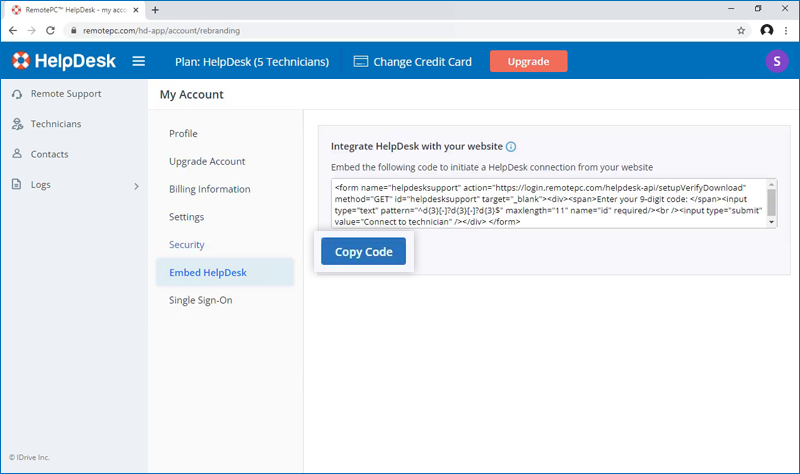800x474 pixels.
Task: Click the code box scroll up arrow
Action: point(771,185)
